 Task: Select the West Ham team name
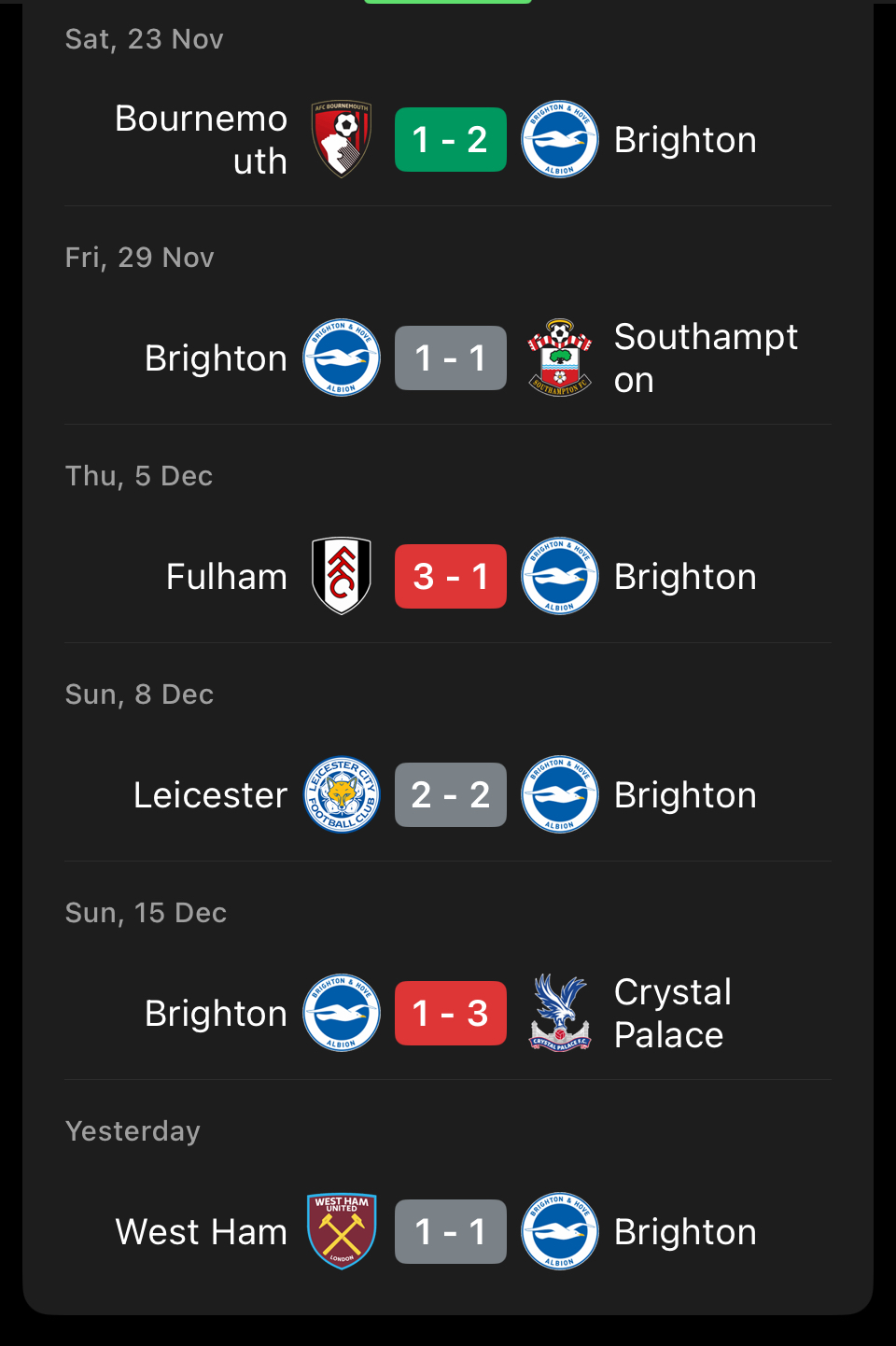click(x=202, y=1232)
